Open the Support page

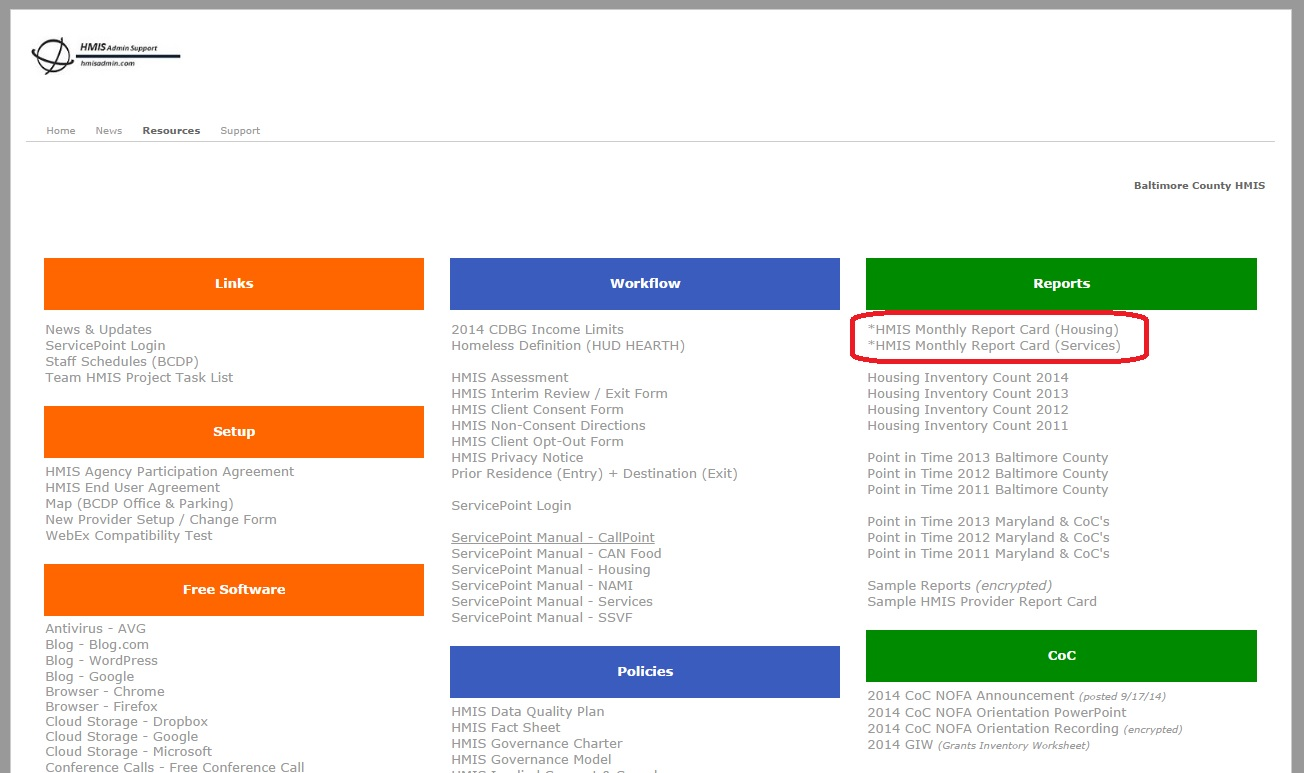click(x=240, y=130)
